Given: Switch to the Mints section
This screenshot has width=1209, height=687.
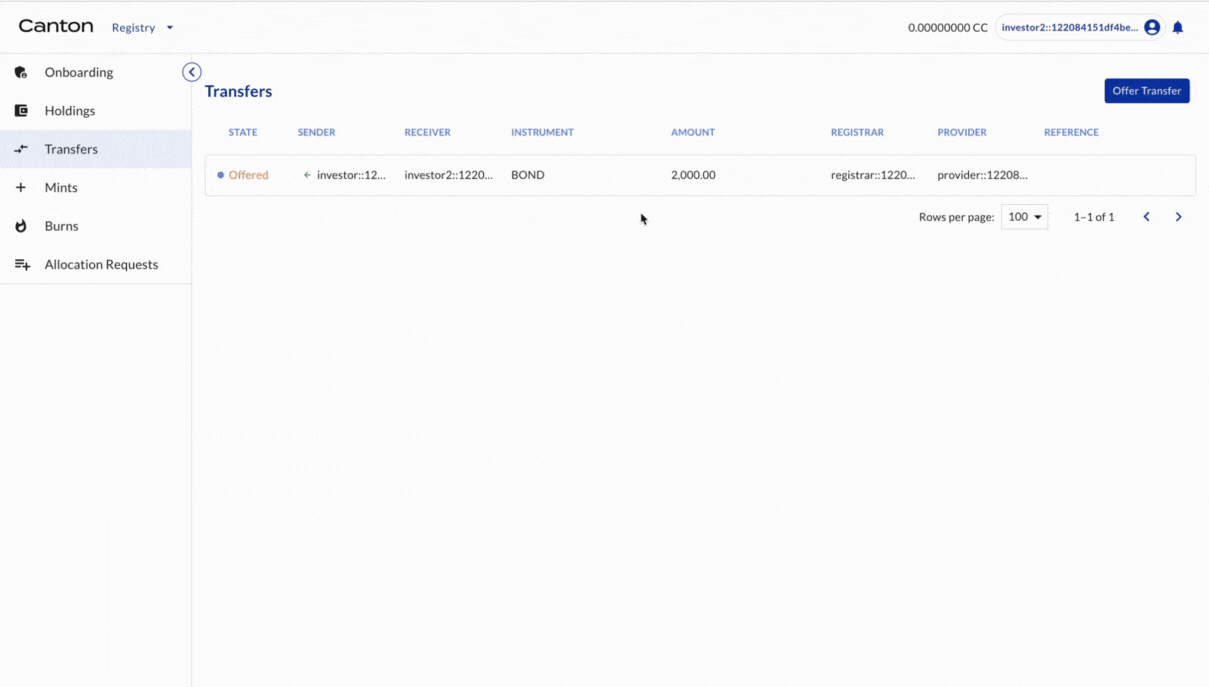Looking at the screenshot, I should coord(62,187).
